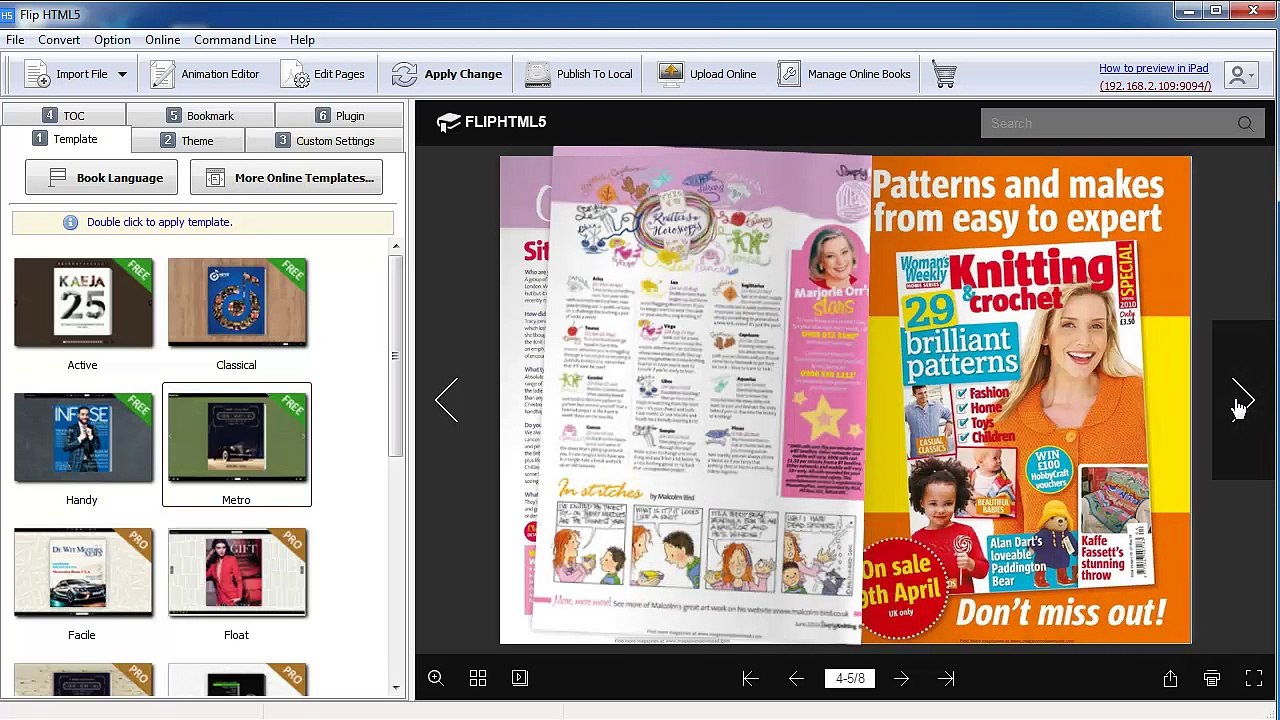Select the Metro template thumbnail
Screen dimensions: 1280x720
(237, 438)
